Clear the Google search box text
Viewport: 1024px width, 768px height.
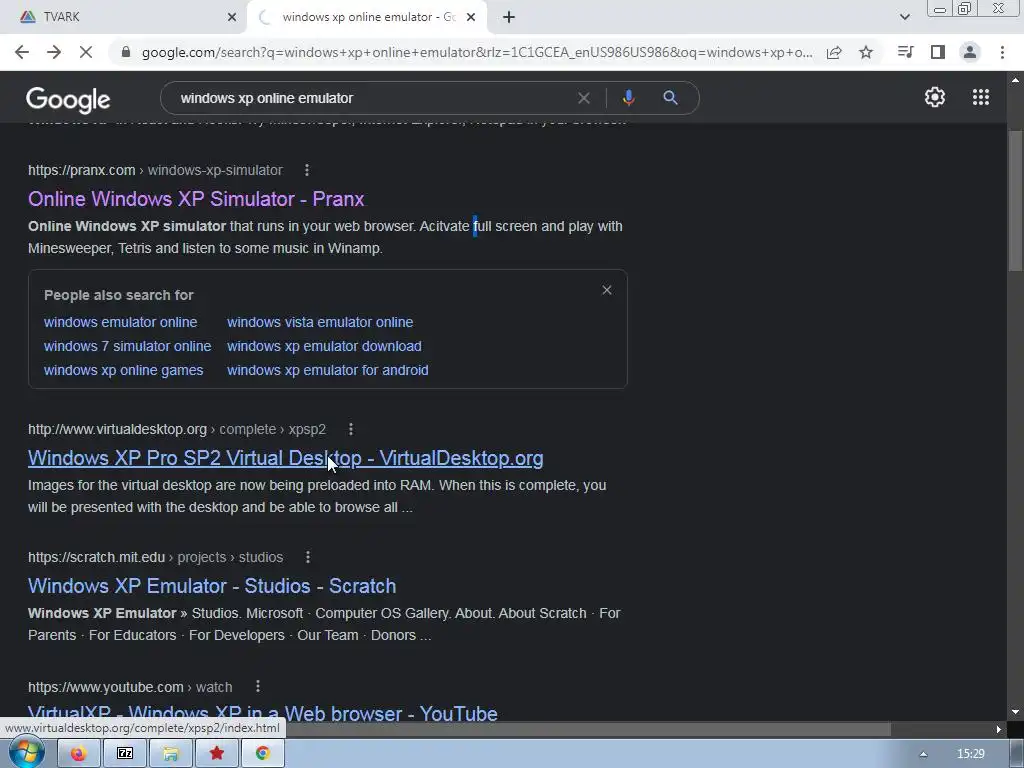[584, 98]
